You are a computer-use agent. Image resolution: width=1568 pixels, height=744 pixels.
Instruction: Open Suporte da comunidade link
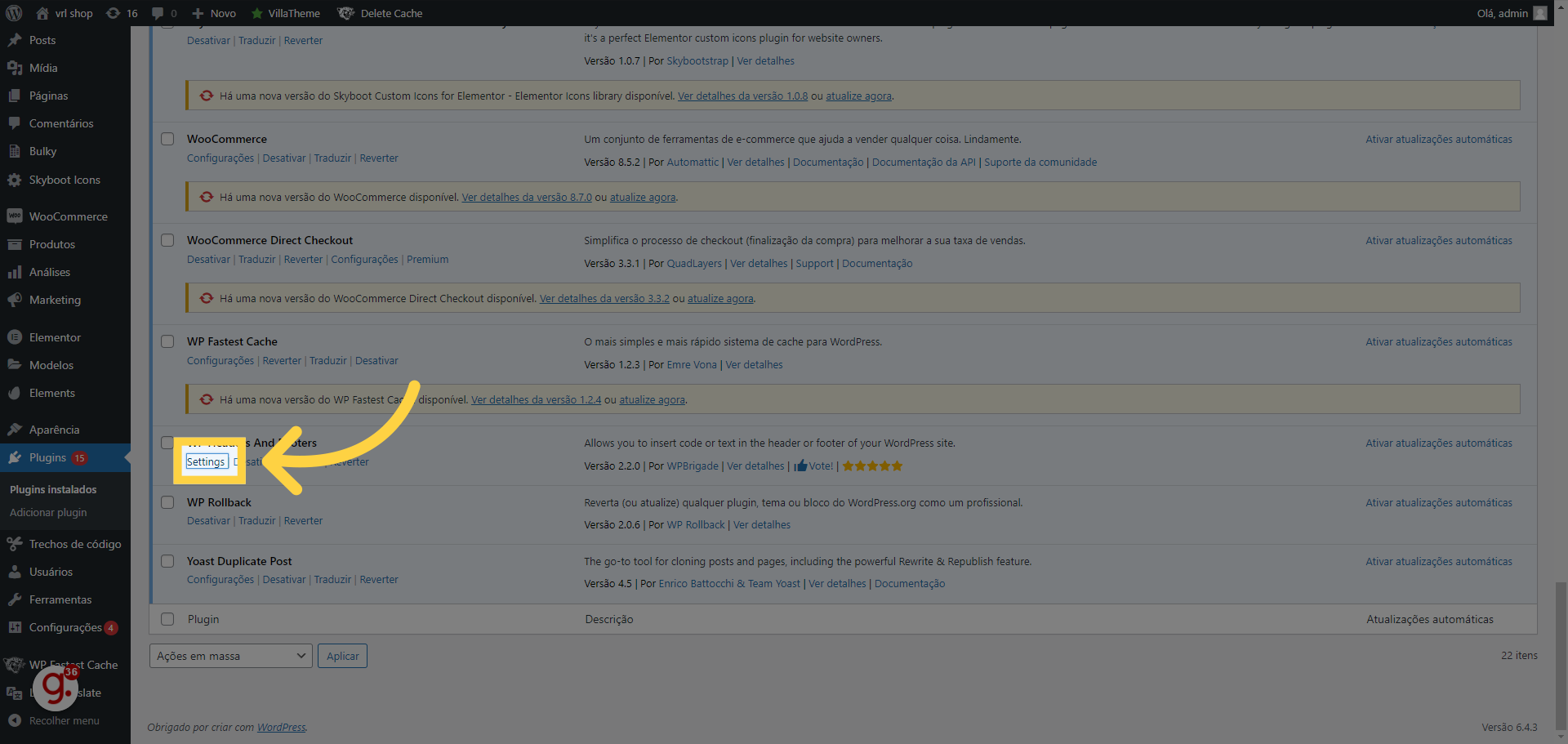[1040, 162]
